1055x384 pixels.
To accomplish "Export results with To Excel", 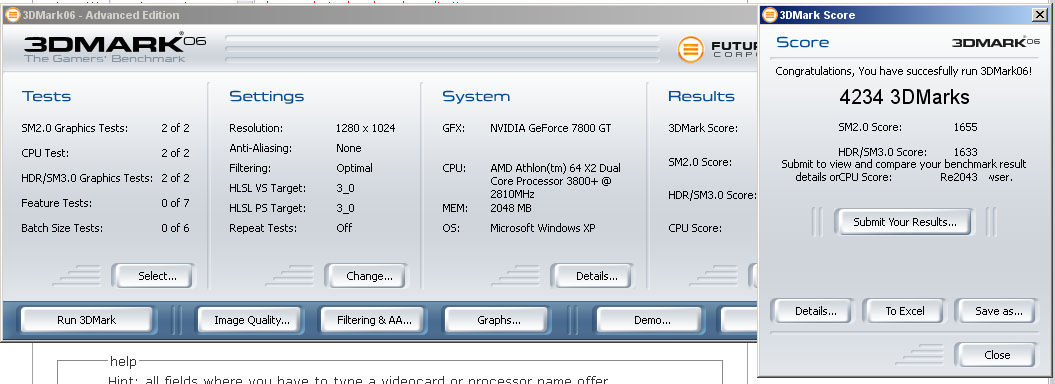I will 904,311.
